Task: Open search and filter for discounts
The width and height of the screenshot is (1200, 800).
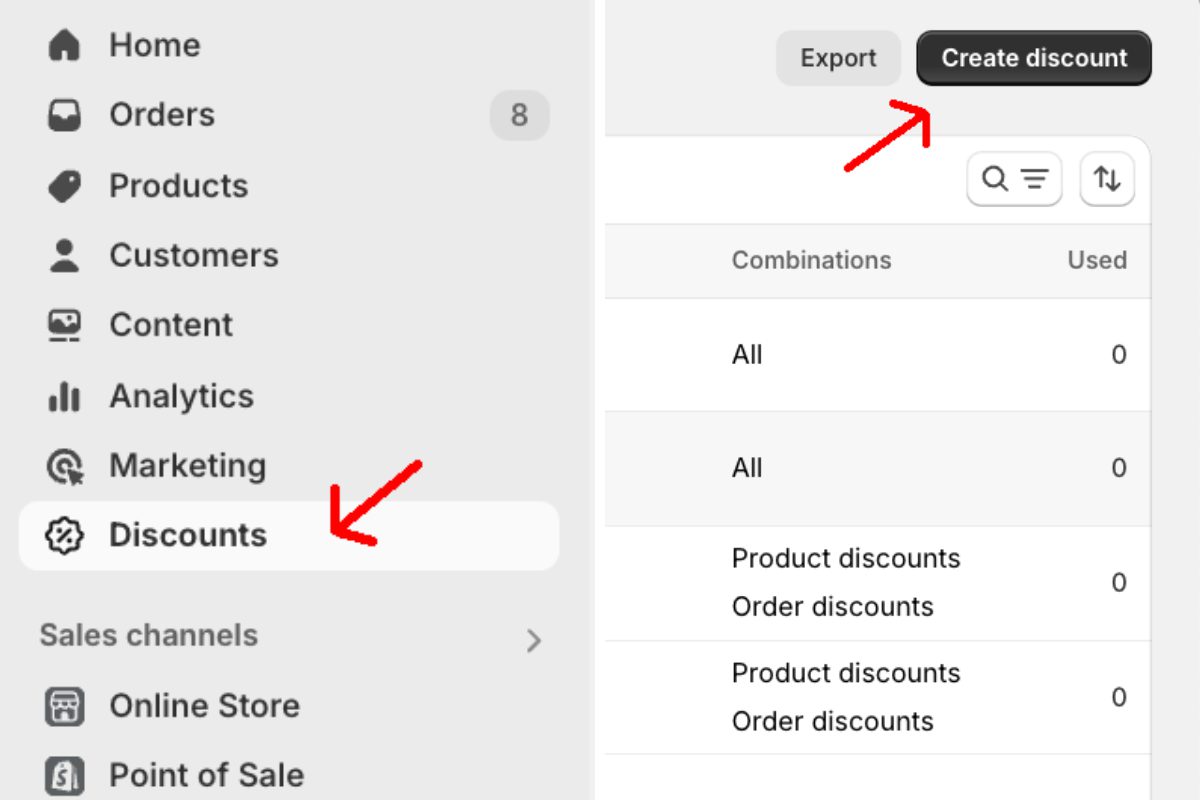Action: tap(1014, 179)
